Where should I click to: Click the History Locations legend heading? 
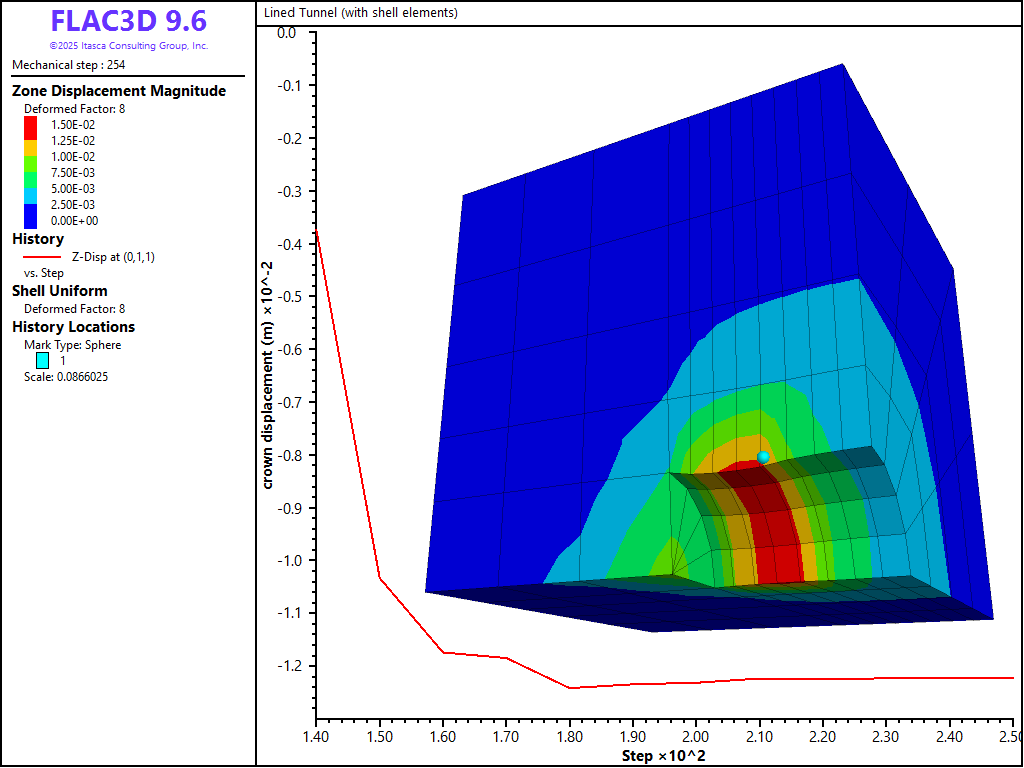pos(73,327)
